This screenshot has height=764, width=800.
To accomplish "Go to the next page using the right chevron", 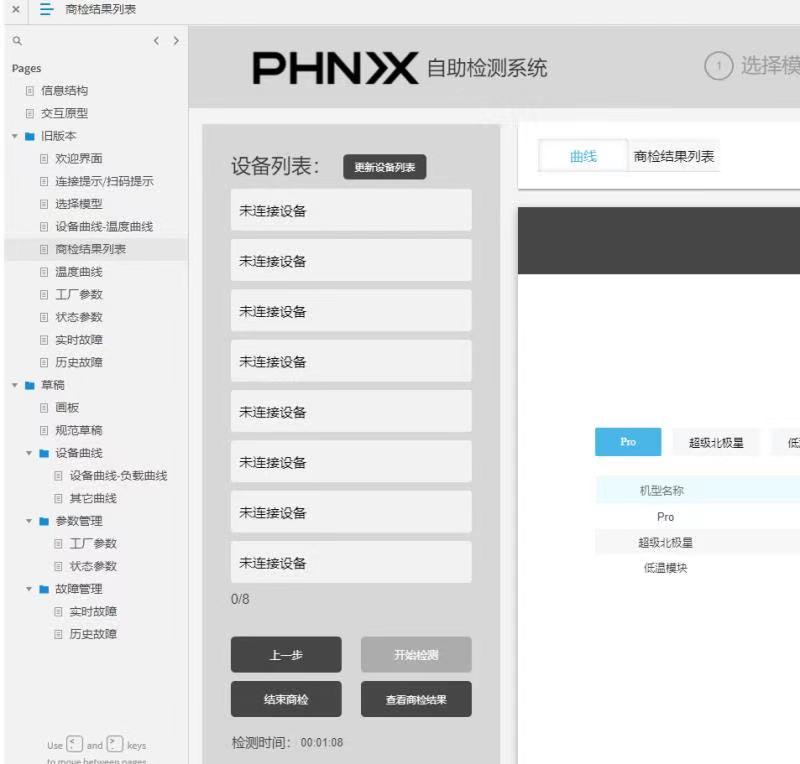I will 176,41.
